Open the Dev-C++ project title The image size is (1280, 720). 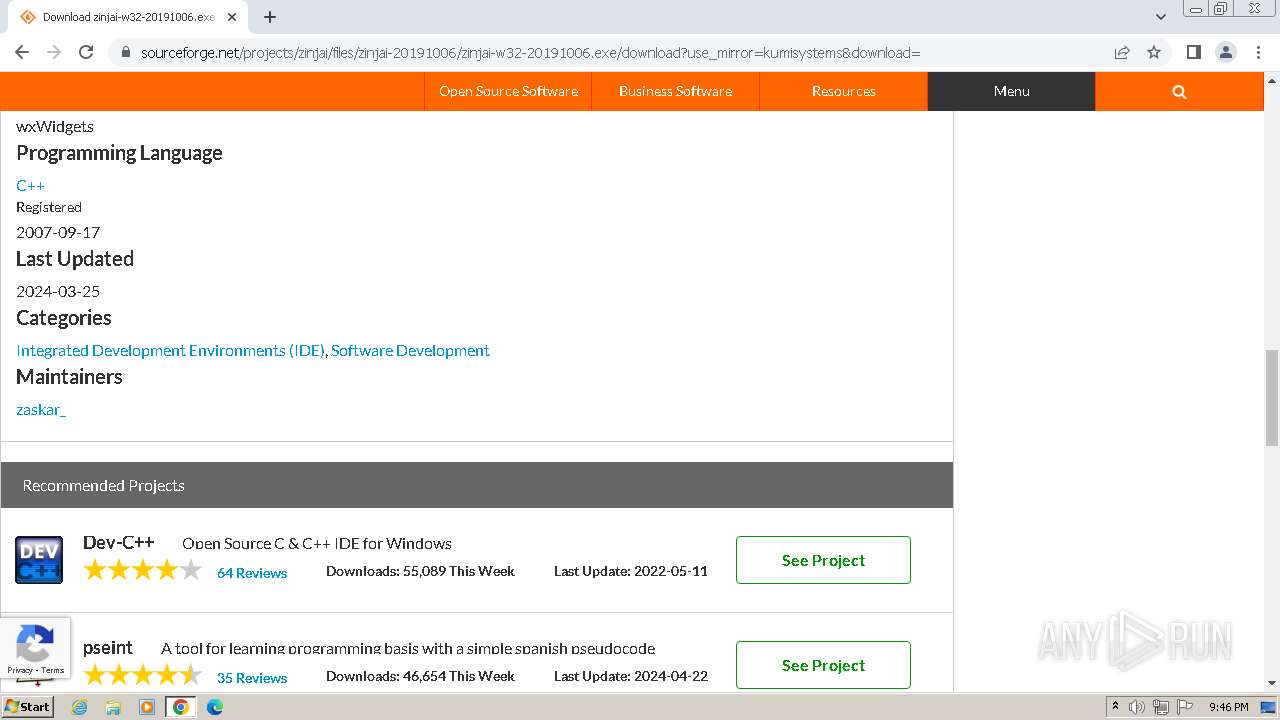pyautogui.click(x=118, y=542)
